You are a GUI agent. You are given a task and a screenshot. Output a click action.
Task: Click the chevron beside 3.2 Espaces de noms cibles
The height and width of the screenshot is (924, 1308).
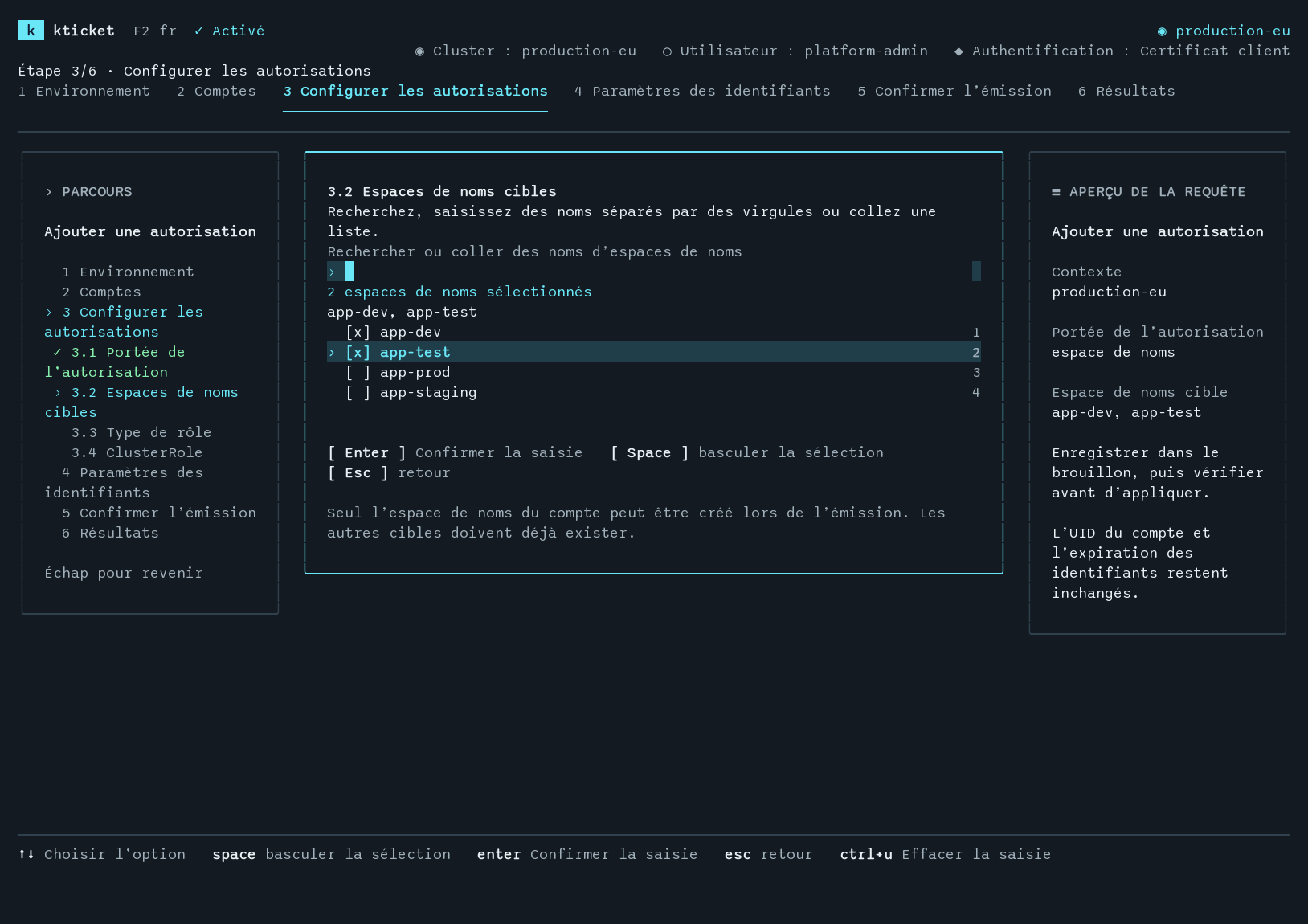[58, 392]
